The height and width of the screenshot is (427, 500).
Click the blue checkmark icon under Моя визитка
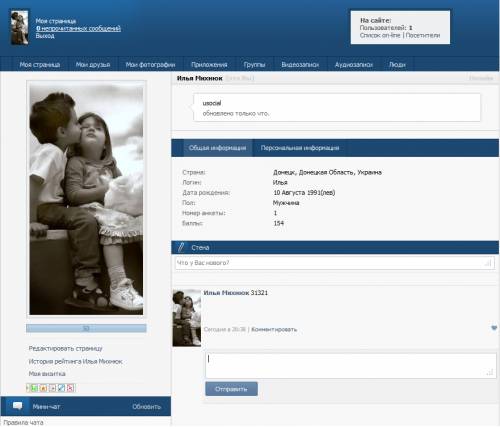61,388
